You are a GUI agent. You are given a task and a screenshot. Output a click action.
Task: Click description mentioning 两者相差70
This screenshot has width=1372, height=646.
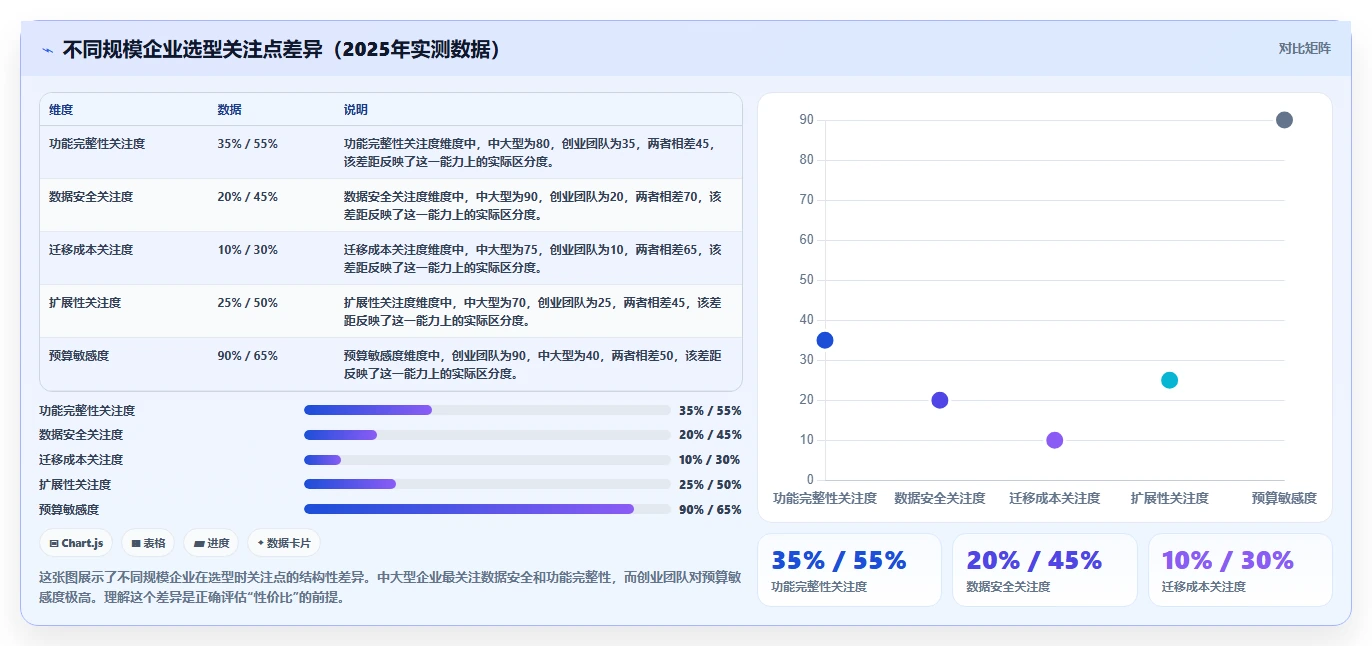[x=532, y=206]
